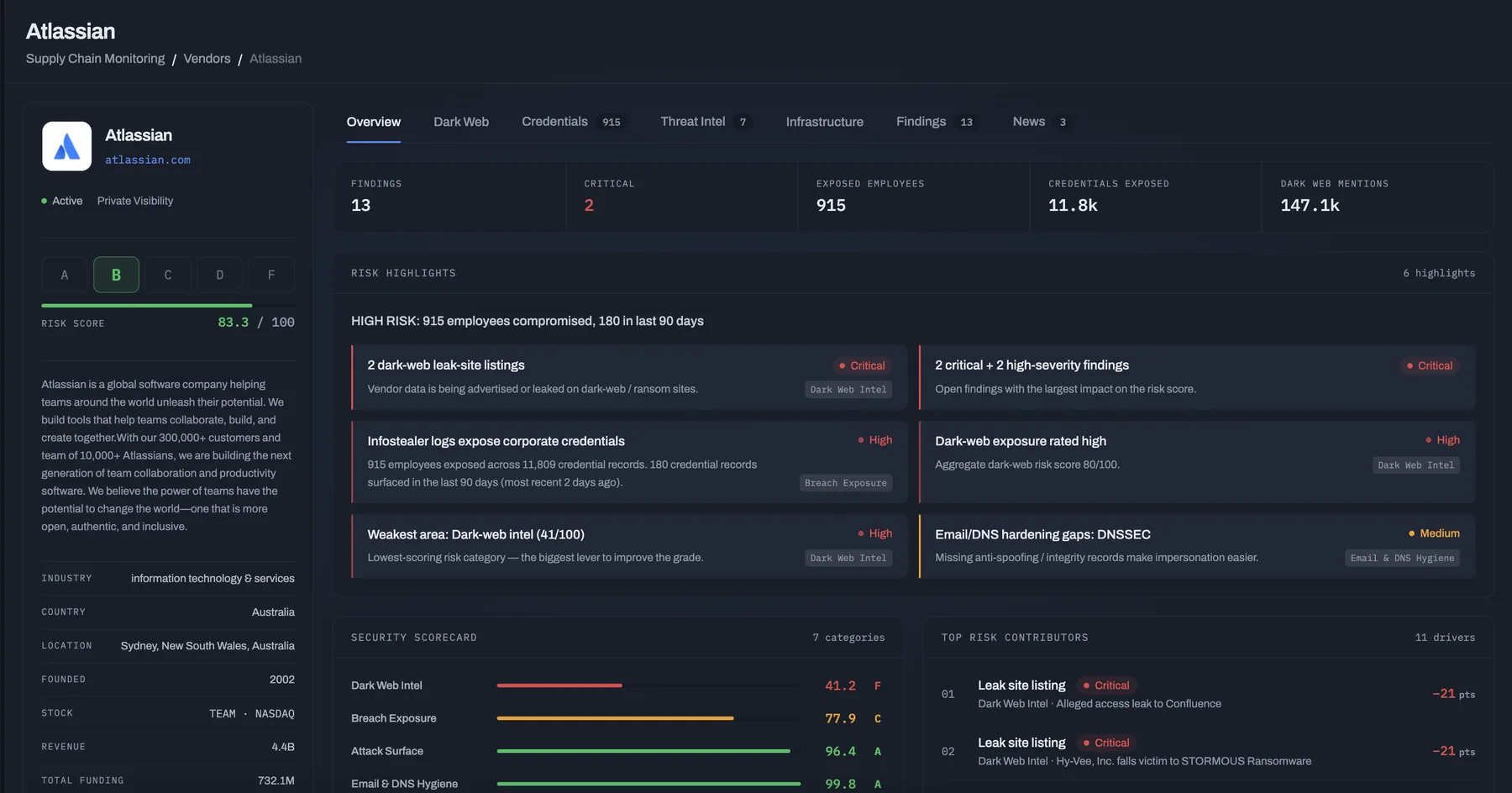This screenshot has height=793, width=1512.
Task: Switch to the Overview tab
Action: coord(374,122)
